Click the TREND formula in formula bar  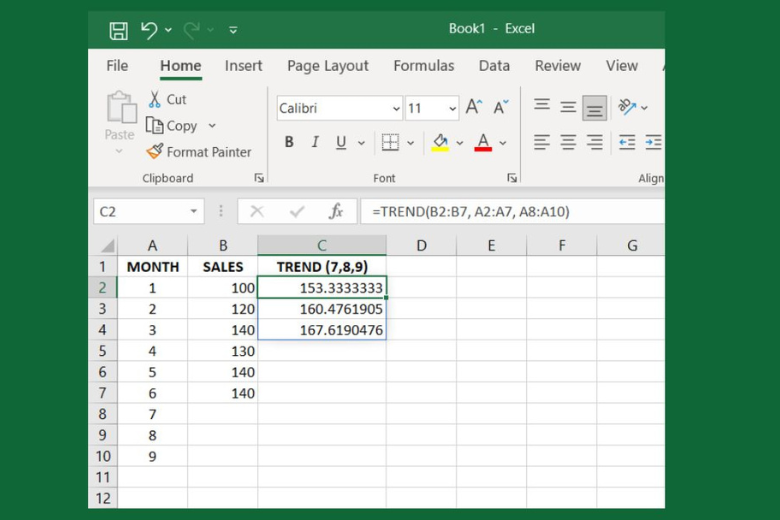pyautogui.click(x=470, y=211)
